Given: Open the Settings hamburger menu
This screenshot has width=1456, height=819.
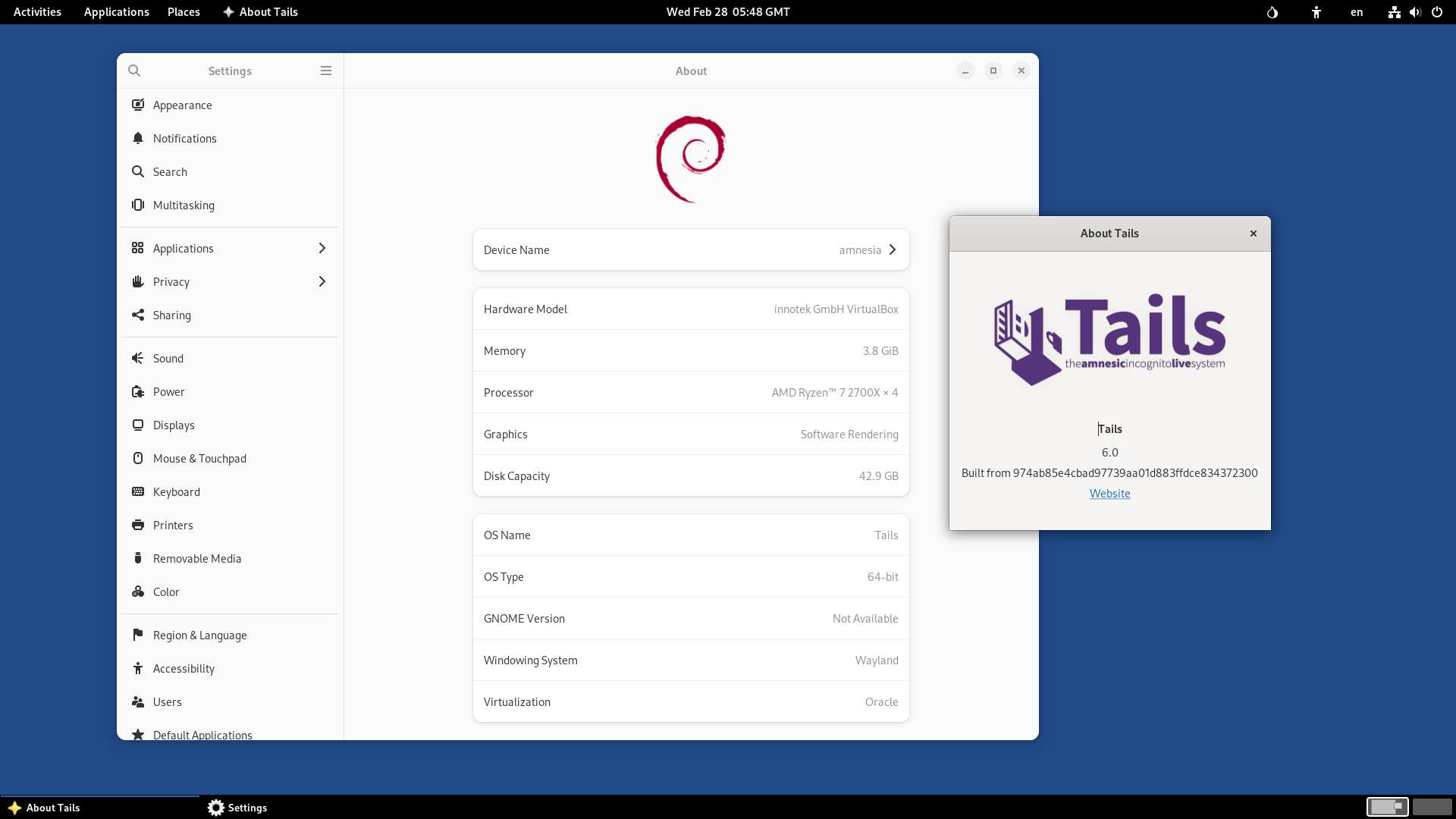Looking at the screenshot, I should coord(326,71).
